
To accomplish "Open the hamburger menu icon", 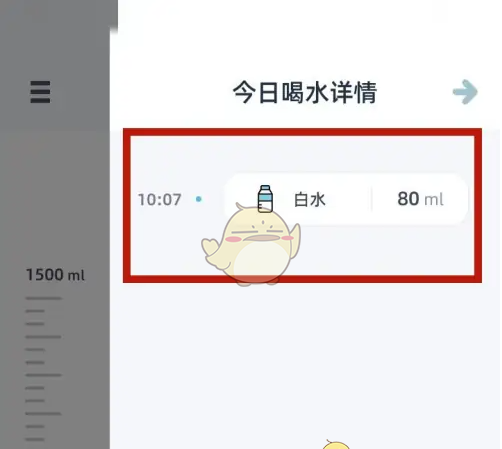I will point(40,92).
